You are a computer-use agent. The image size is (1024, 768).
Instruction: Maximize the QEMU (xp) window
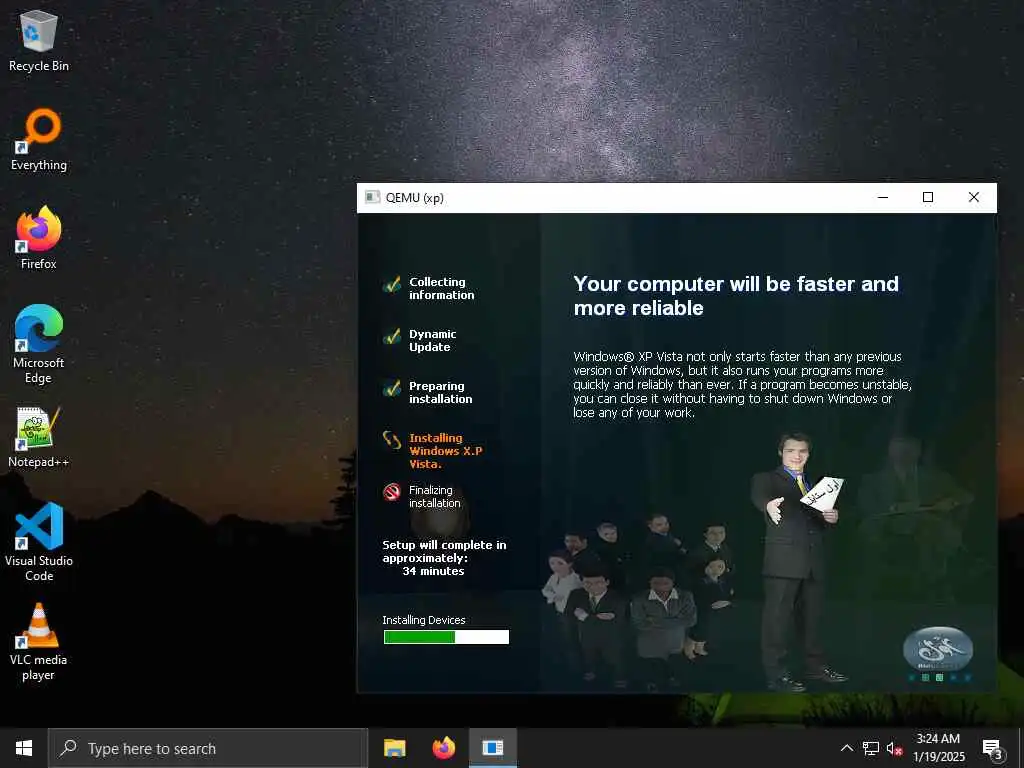(x=927, y=197)
